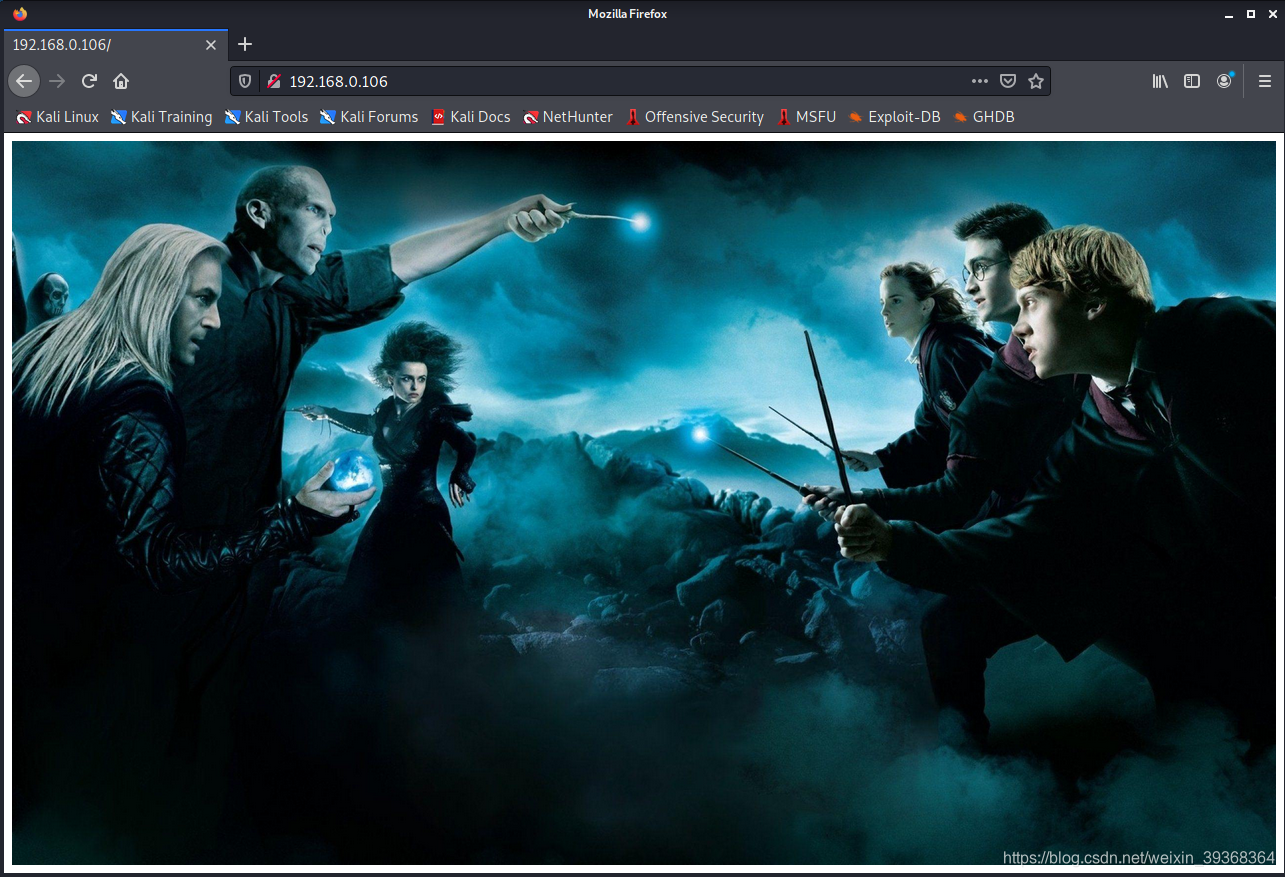Toggle the sidebar view

click(1192, 81)
